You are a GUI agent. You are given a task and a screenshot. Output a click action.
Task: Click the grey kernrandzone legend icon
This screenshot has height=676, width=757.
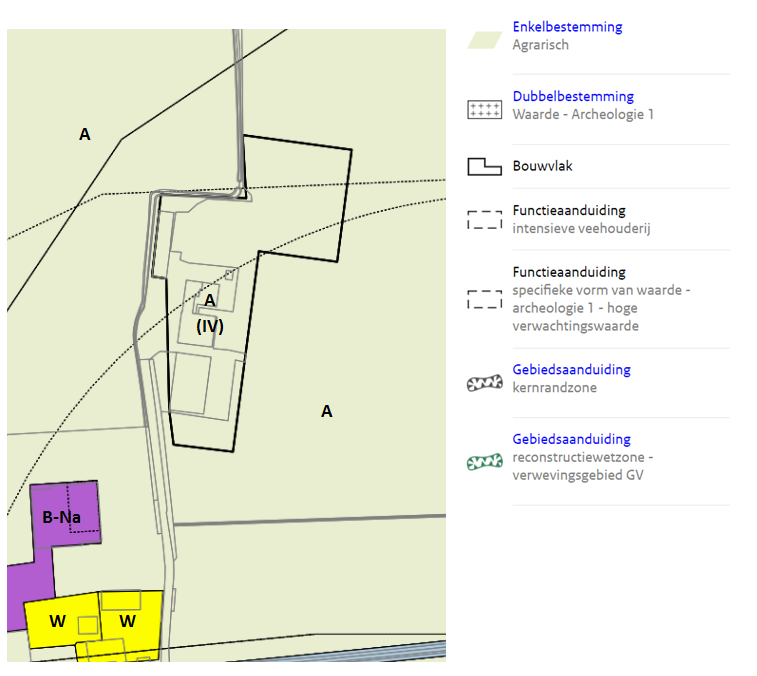(x=485, y=383)
